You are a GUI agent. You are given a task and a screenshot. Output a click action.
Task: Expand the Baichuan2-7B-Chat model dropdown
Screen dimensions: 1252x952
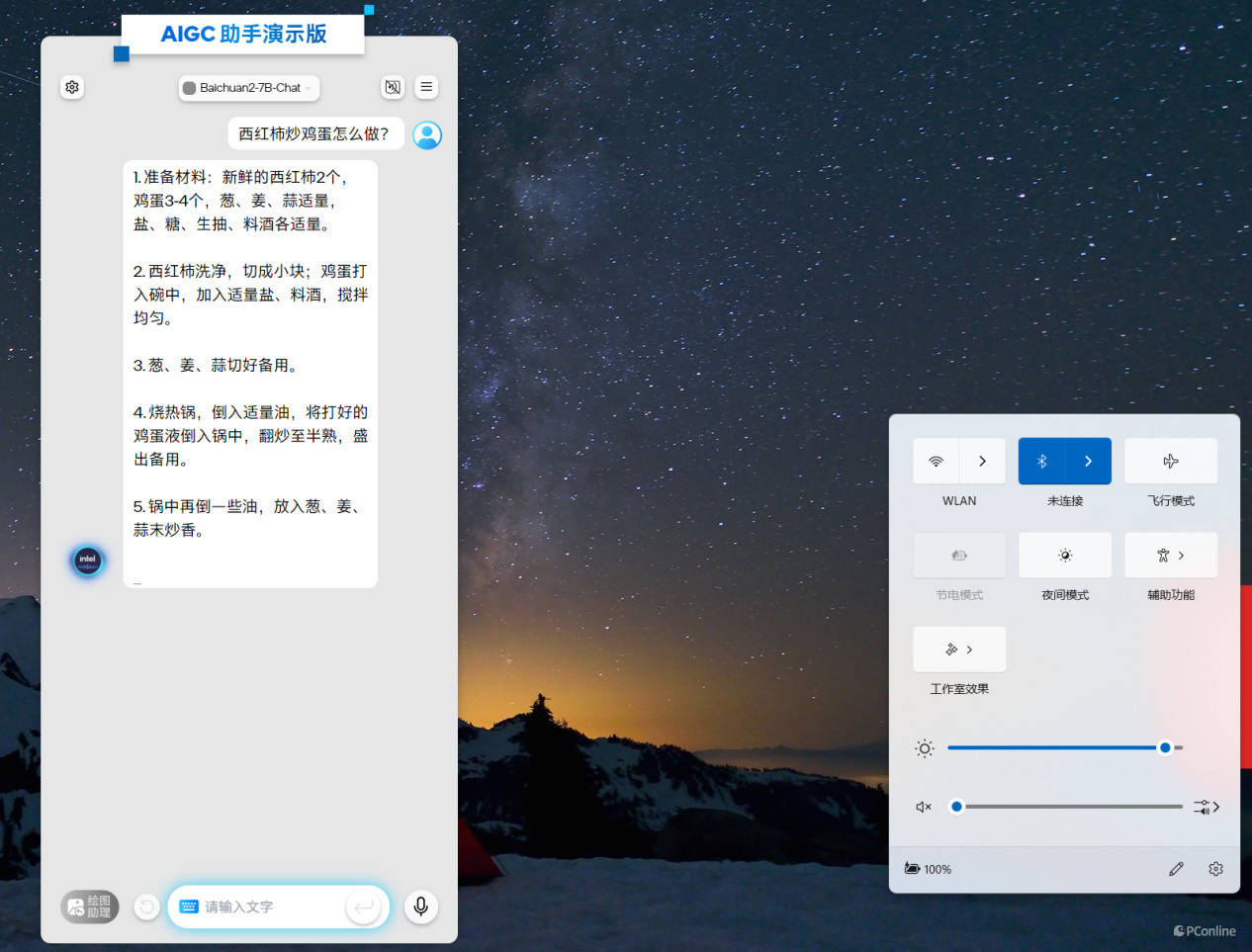(x=249, y=88)
